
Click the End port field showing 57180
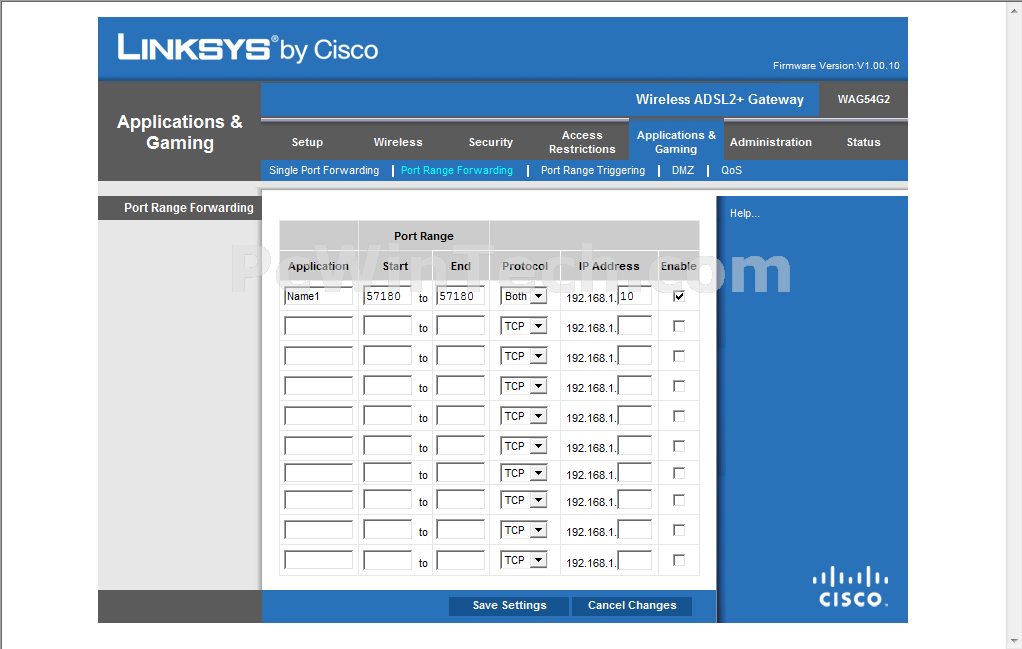(x=460, y=296)
